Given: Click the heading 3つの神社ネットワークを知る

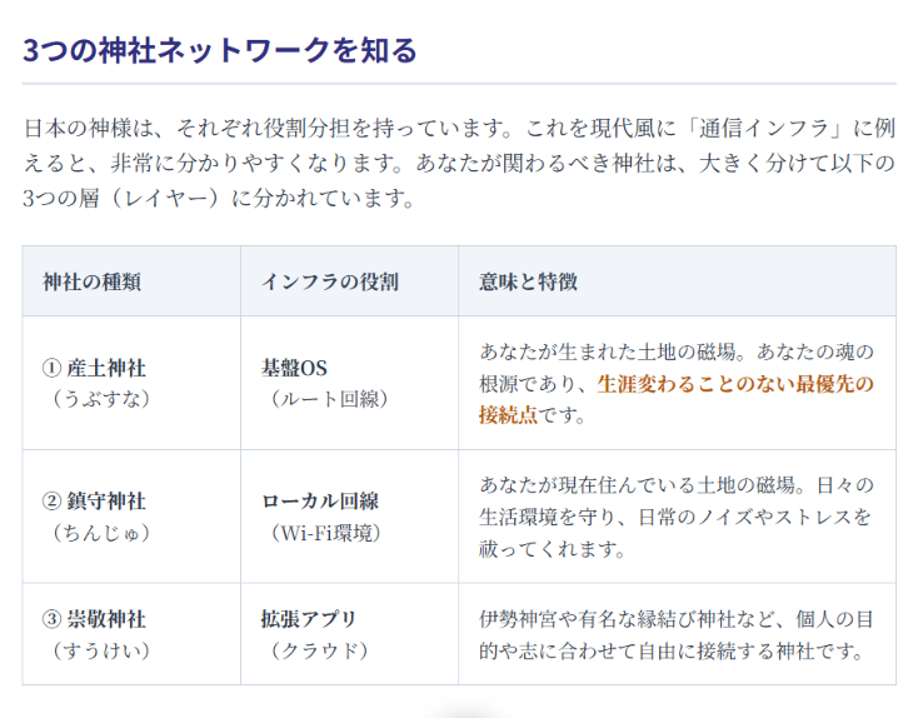Looking at the screenshot, I should 220,50.
